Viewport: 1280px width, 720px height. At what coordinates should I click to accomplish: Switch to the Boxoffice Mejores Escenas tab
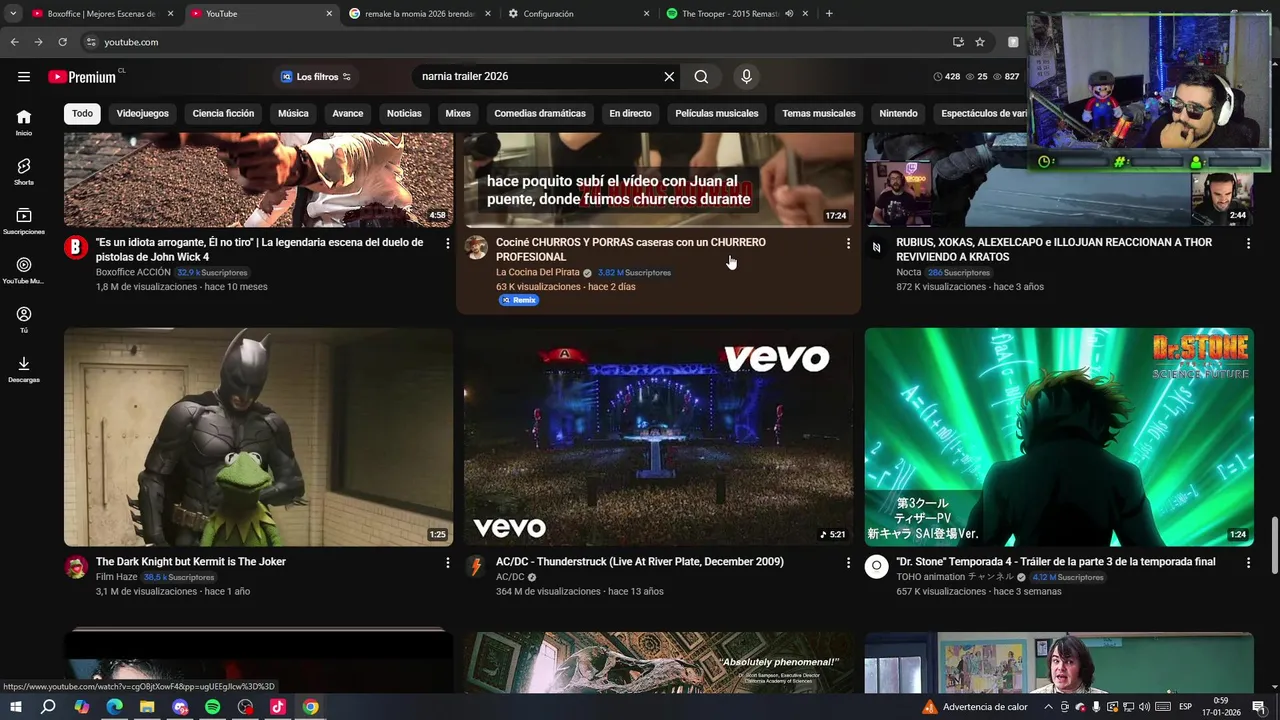pyautogui.click(x=100, y=14)
